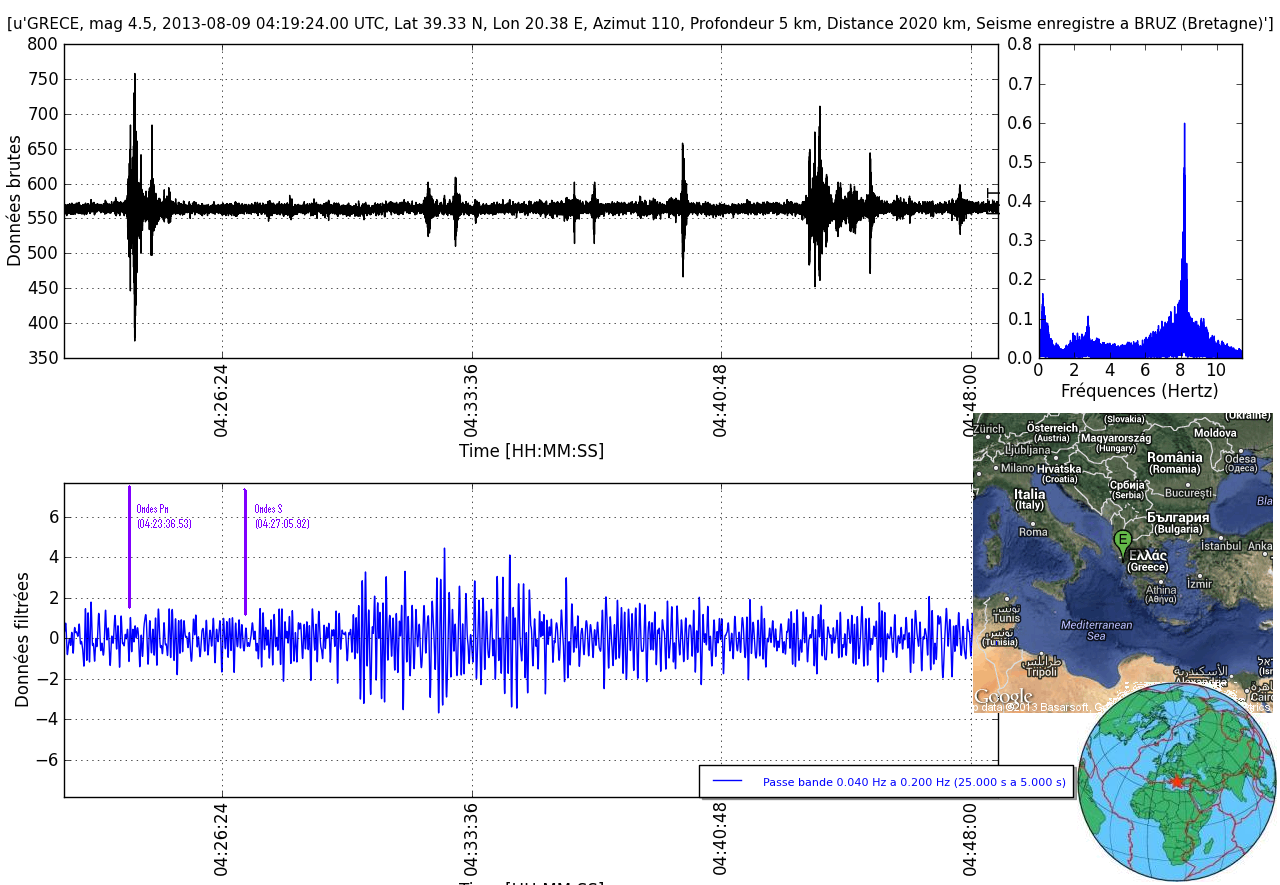Click the Roma label on the map

coord(1033,532)
